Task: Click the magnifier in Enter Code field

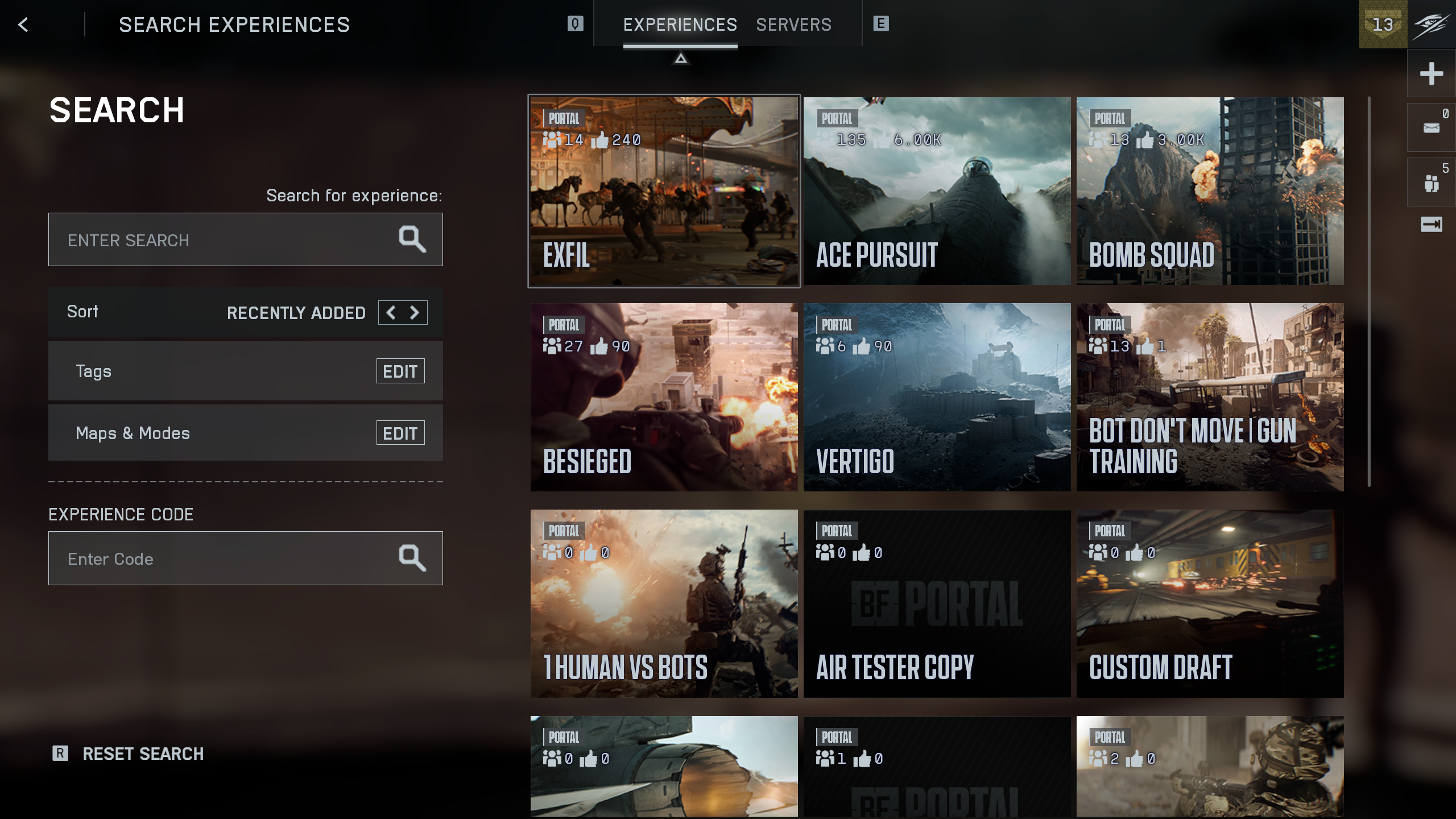Action: 412,558
